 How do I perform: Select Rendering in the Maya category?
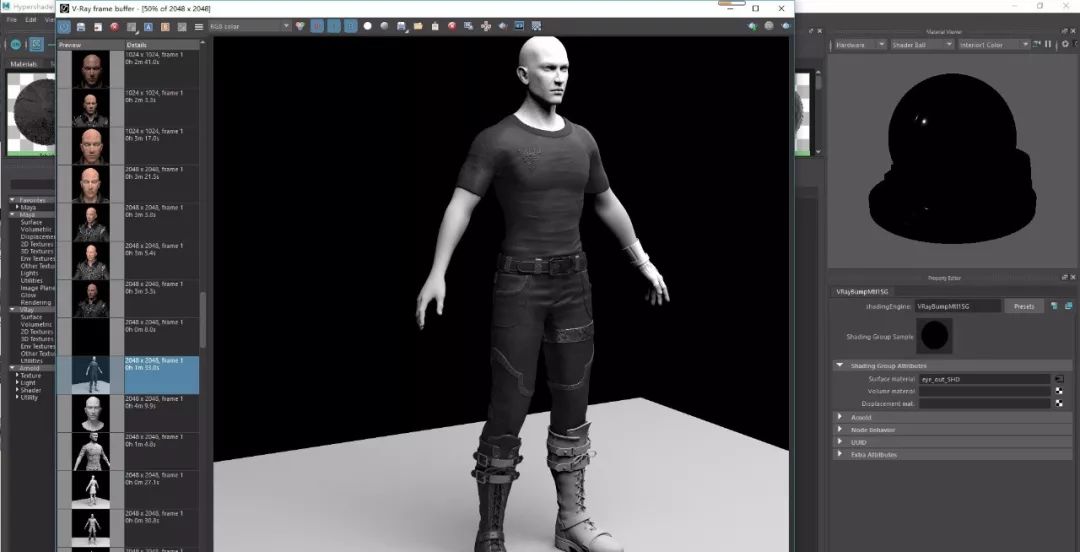pos(36,303)
